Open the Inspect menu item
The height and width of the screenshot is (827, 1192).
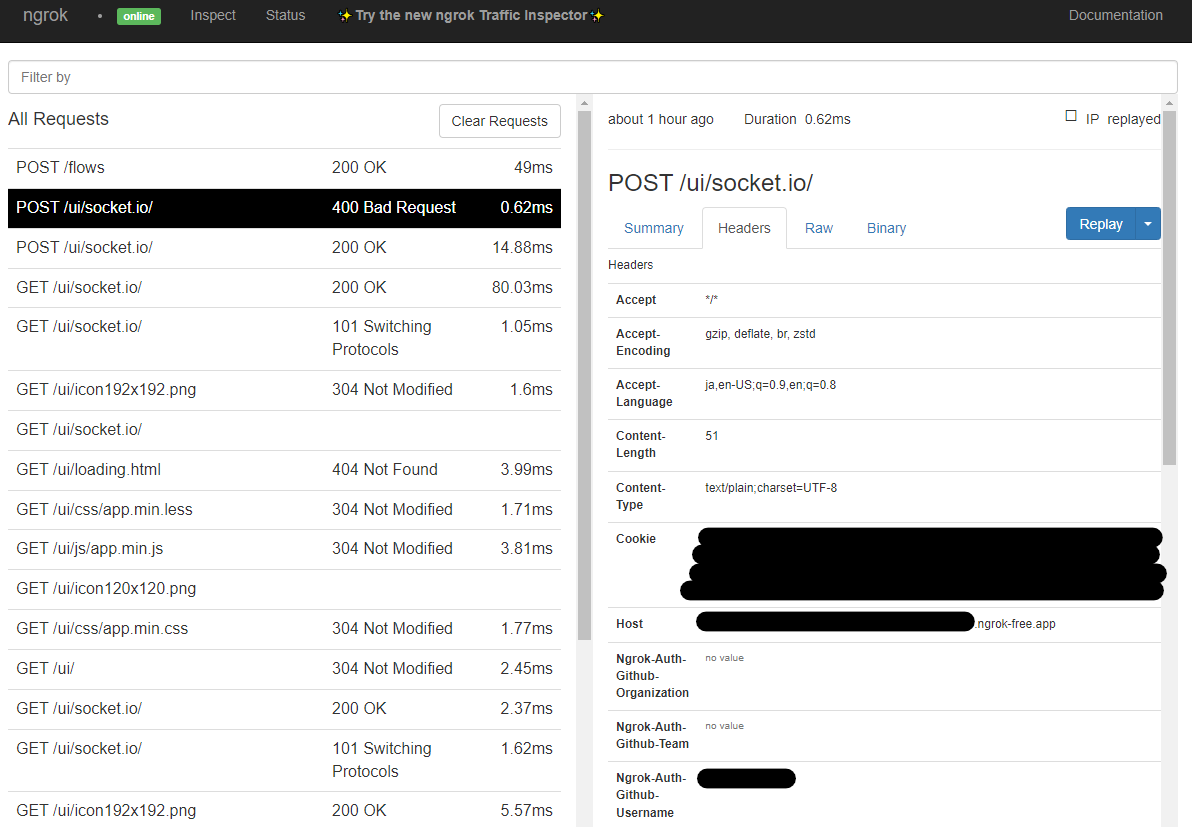(x=213, y=15)
